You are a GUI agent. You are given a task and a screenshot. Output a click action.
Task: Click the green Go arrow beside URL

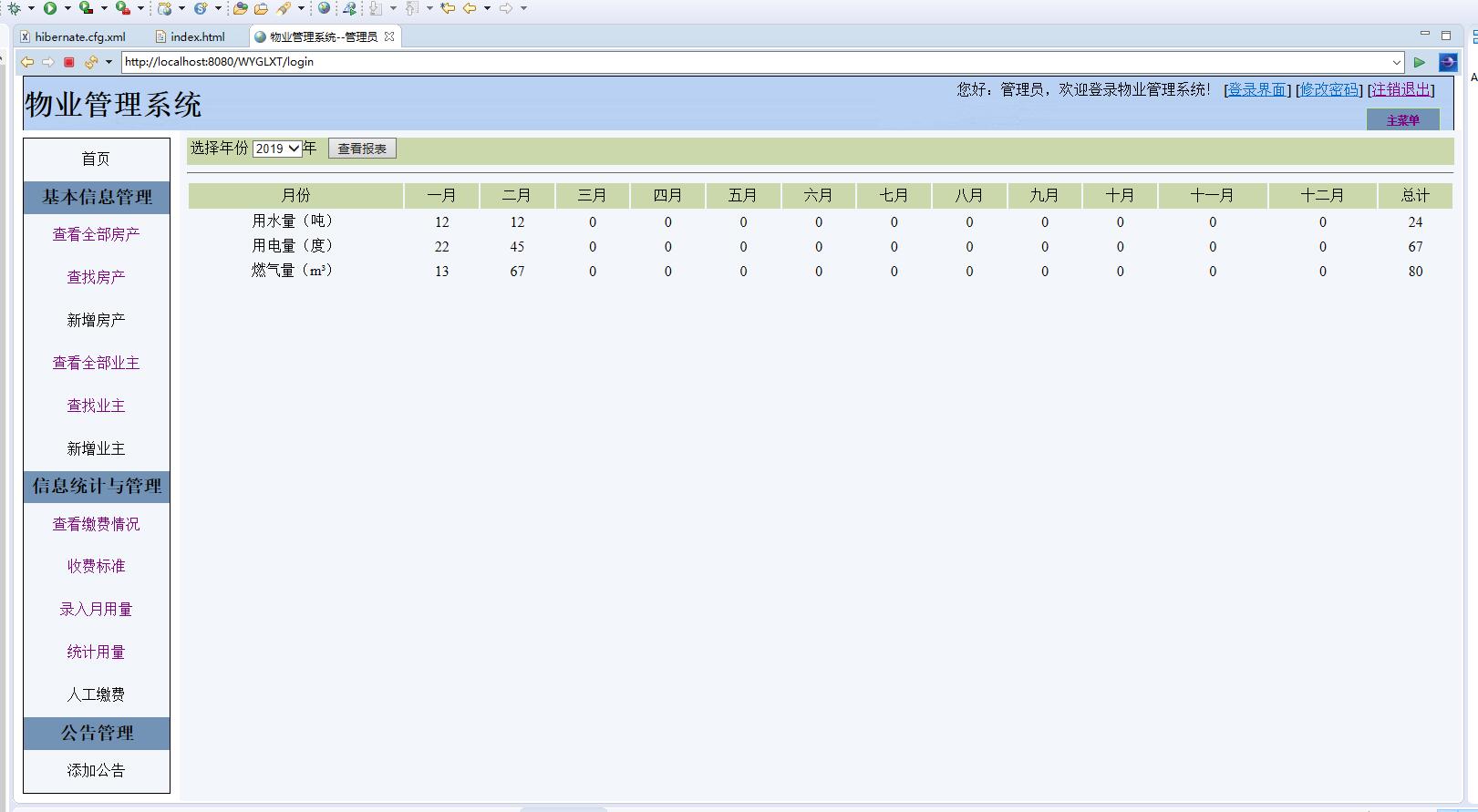pyautogui.click(x=1420, y=62)
